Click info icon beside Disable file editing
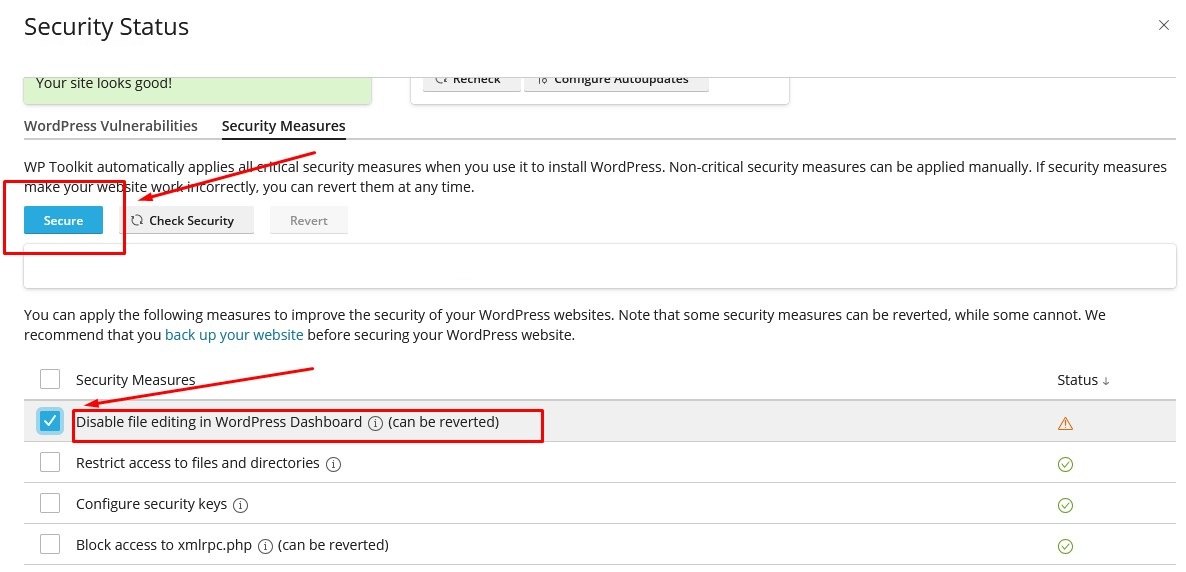 coord(375,423)
